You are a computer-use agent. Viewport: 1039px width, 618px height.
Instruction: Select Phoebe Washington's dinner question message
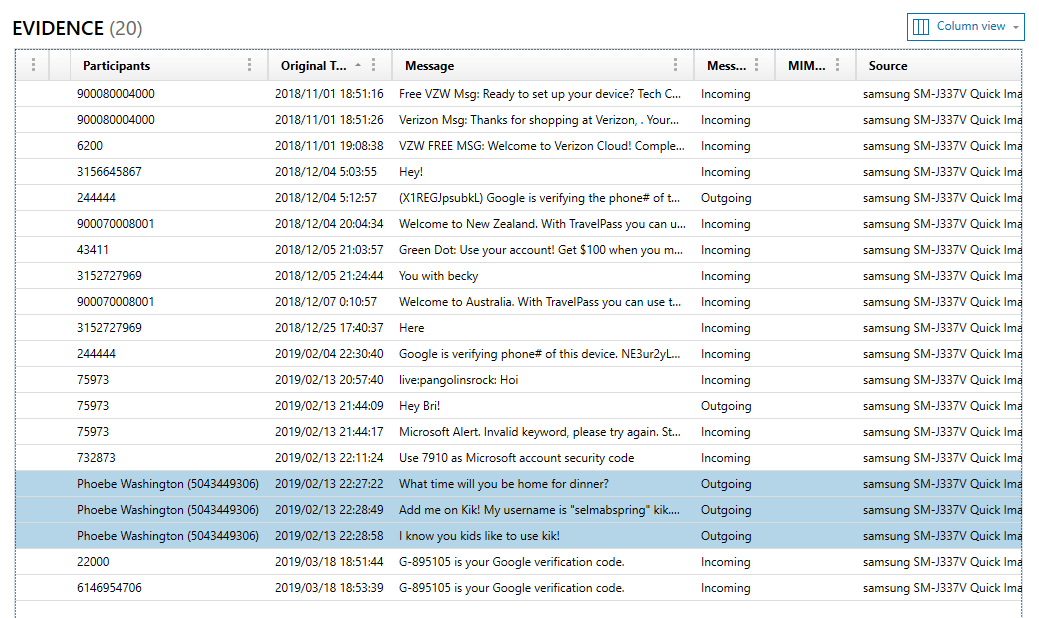click(x=500, y=483)
